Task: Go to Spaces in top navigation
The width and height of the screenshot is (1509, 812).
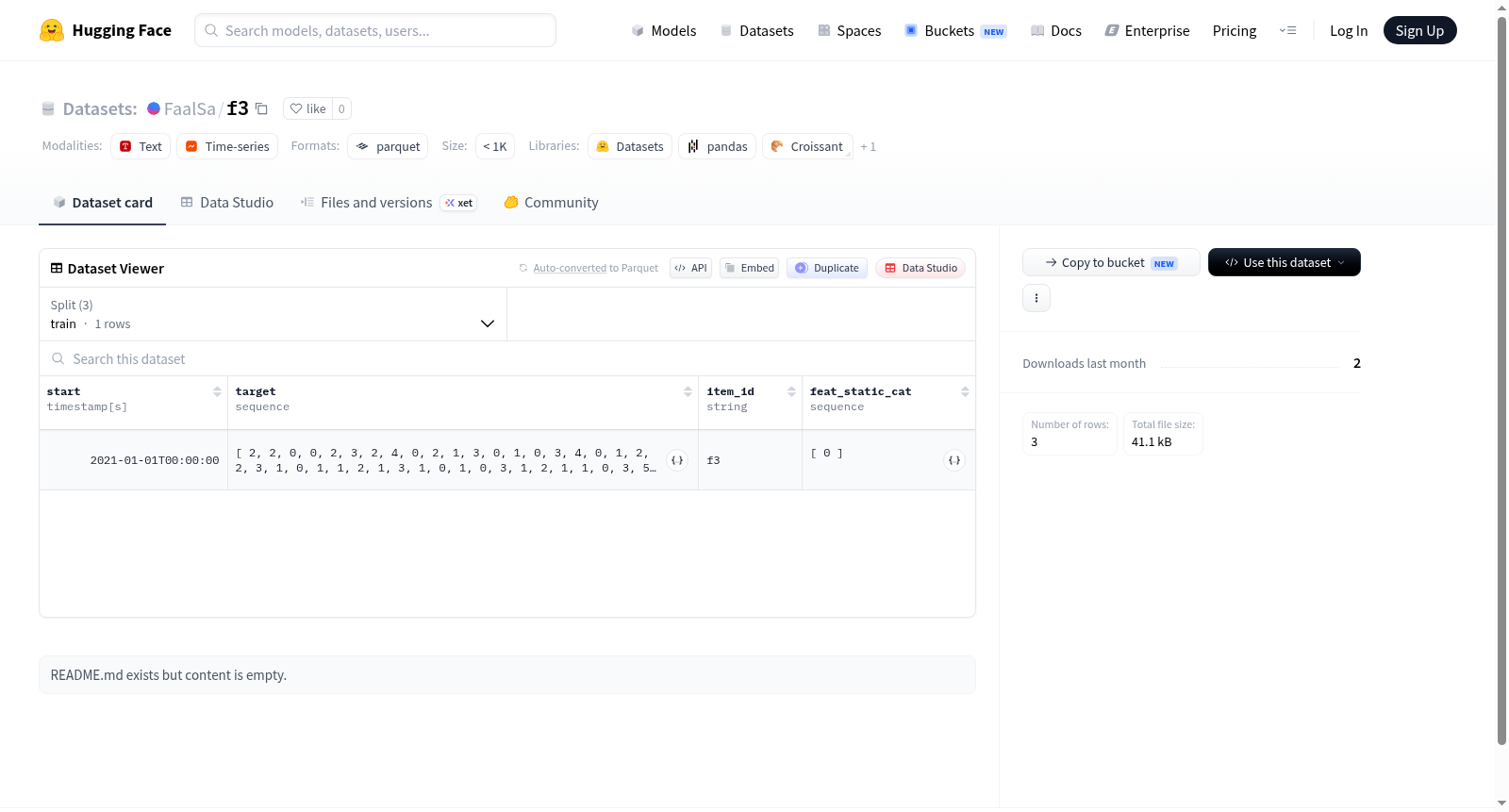Action: [850, 30]
